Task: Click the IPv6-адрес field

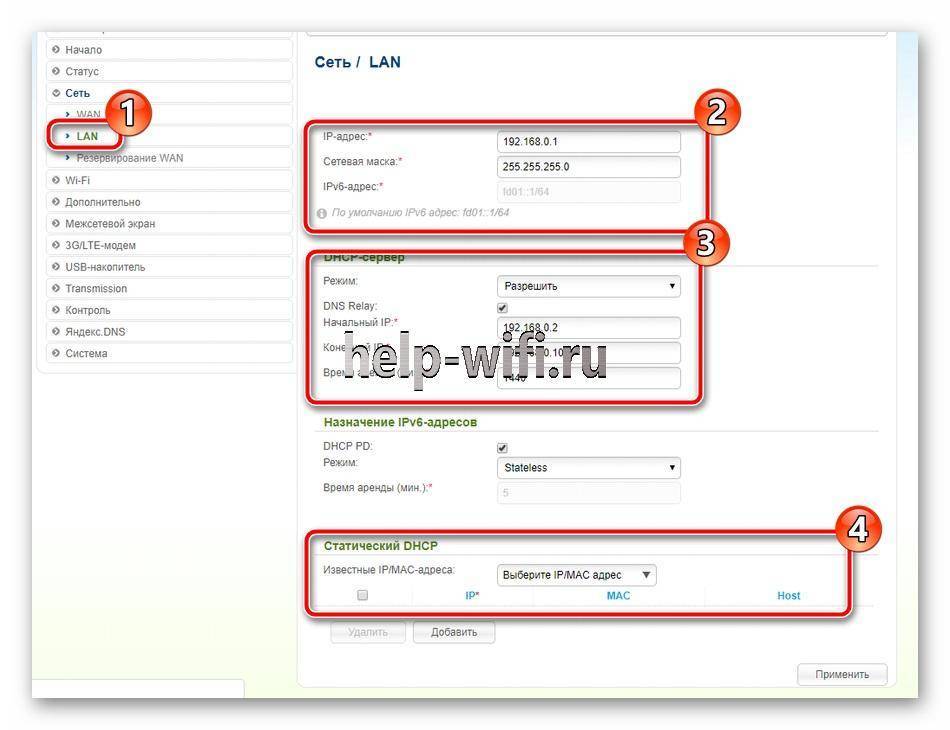Action: click(x=588, y=192)
